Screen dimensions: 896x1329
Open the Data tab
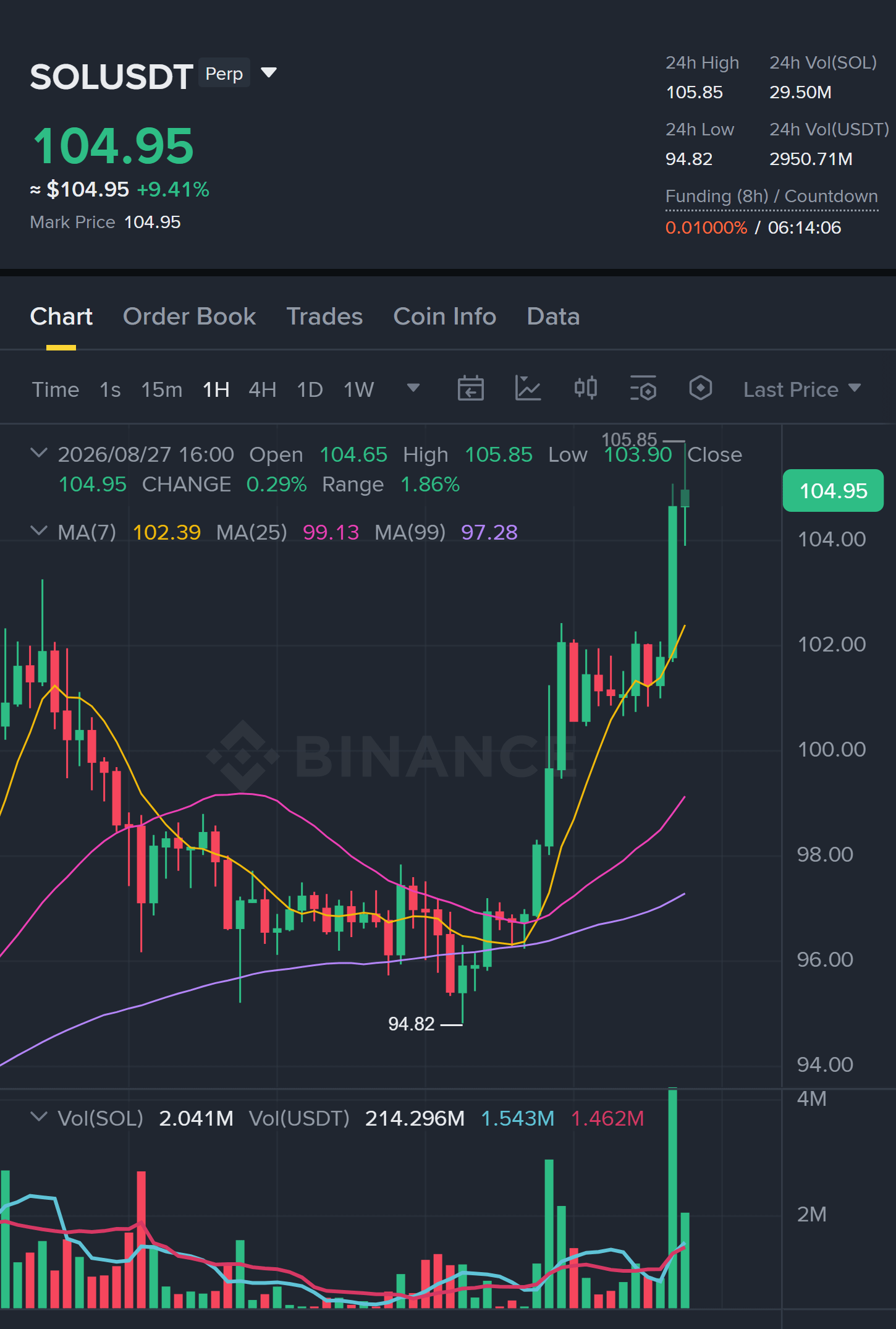(x=553, y=316)
